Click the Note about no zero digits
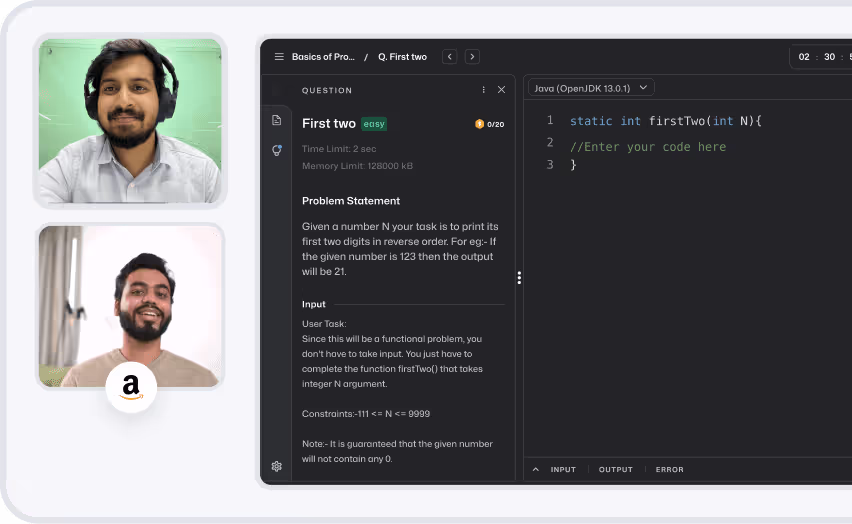Viewport: 852px width, 524px height. tap(397, 451)
